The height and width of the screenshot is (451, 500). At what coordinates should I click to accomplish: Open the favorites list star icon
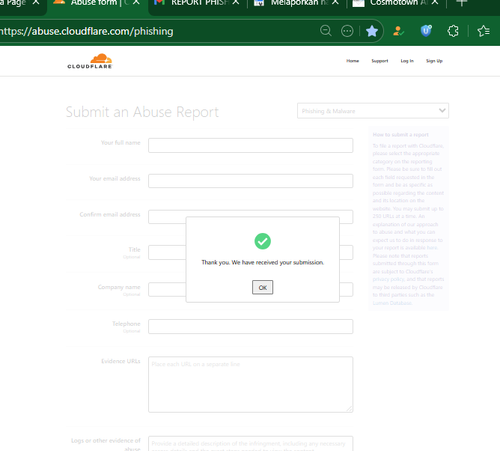(483, 31)
